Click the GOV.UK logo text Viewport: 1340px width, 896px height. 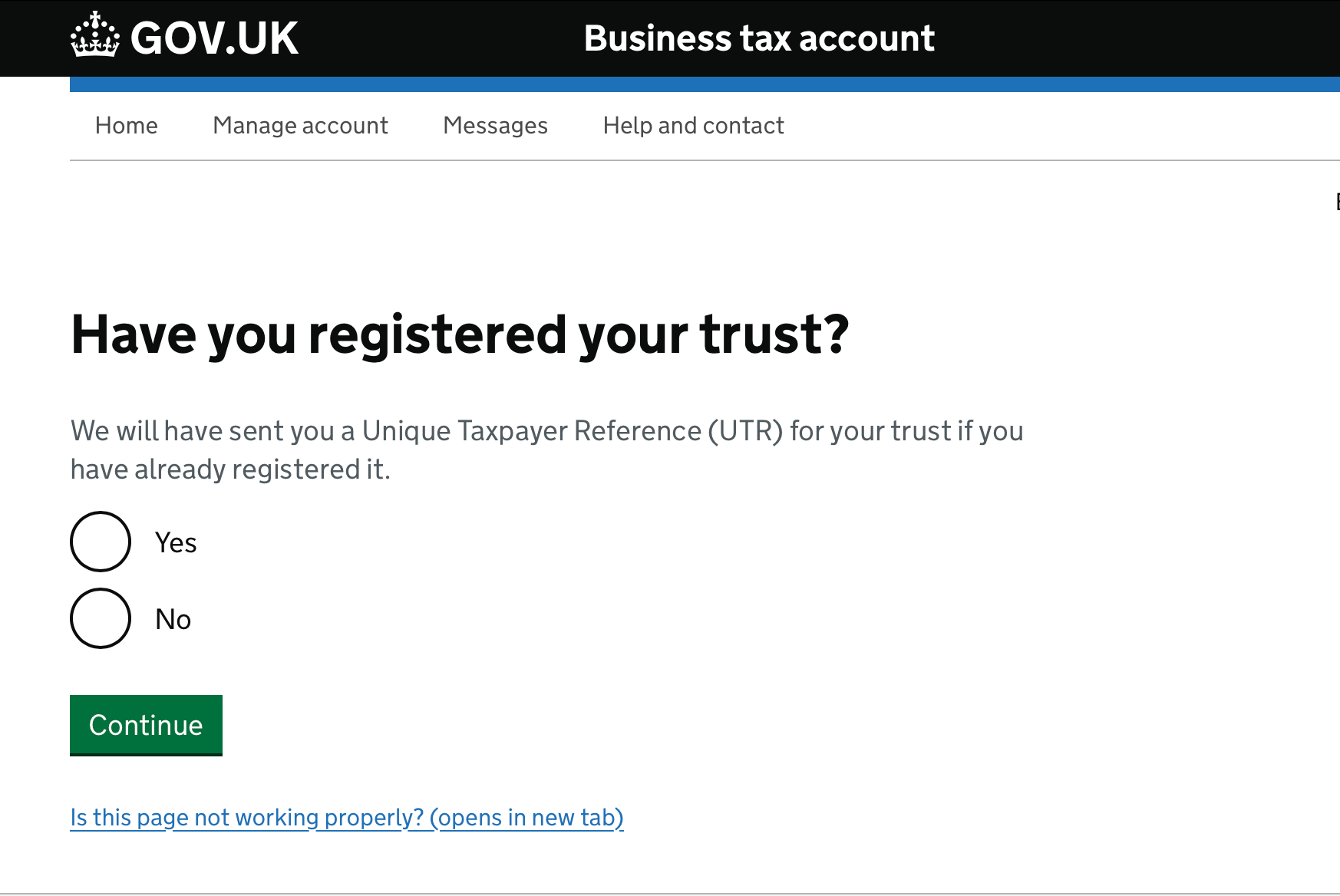pyautogui.click(x=214, y=38)
